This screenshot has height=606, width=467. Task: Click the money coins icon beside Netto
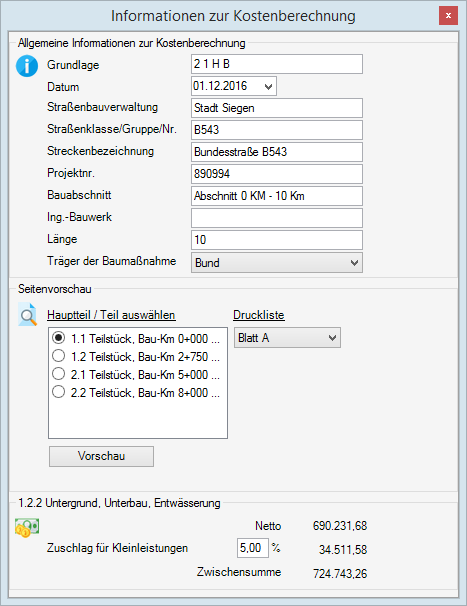coord(27,528)
